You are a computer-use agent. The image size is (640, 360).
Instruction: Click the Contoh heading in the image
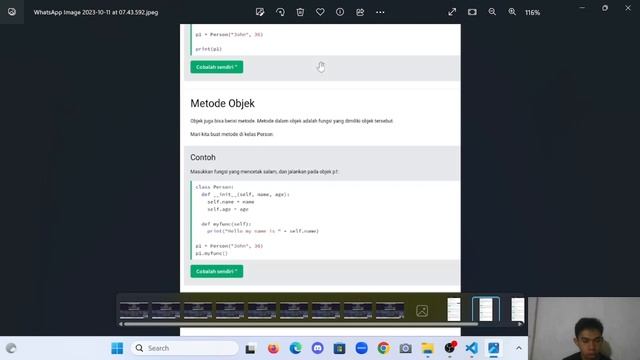203,157
